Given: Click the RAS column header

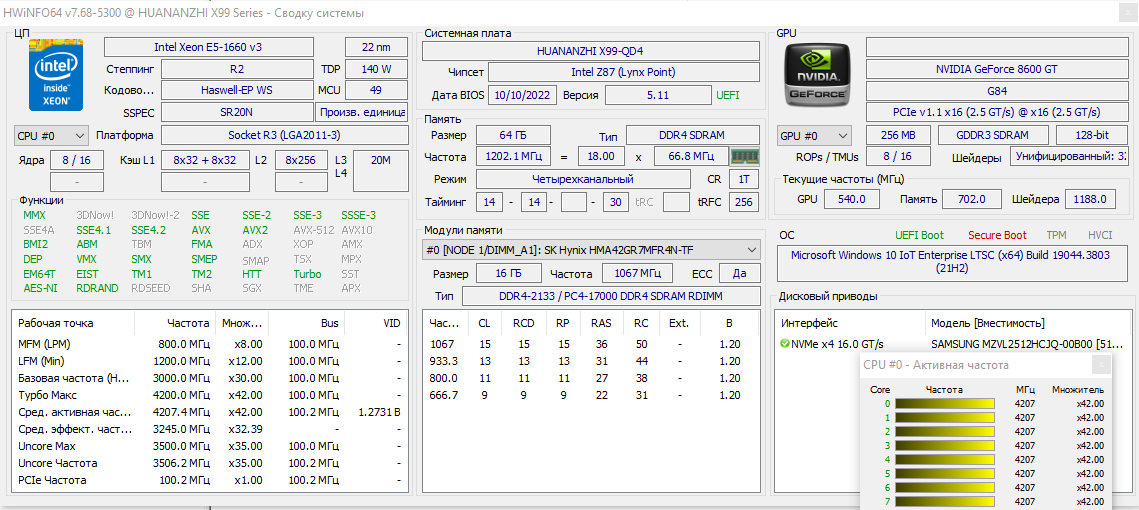Looking at the screenshot, I should coord(601,323).
